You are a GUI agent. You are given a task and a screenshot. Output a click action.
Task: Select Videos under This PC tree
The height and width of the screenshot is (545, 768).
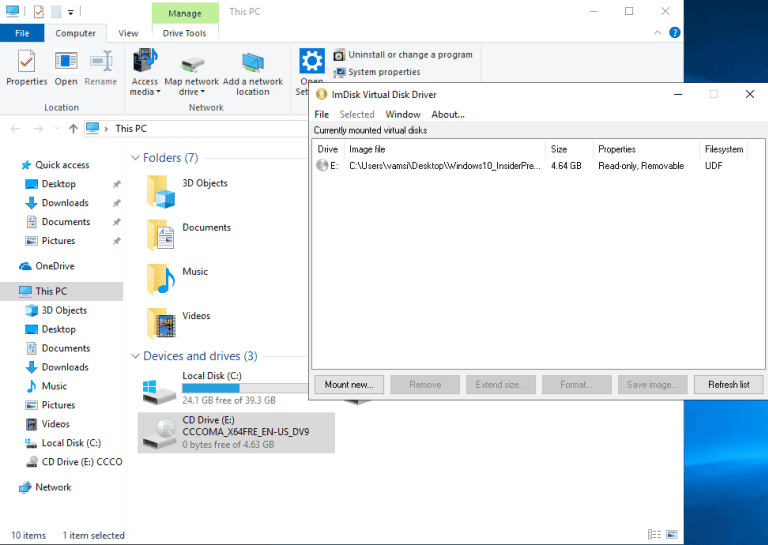(55, 424)
